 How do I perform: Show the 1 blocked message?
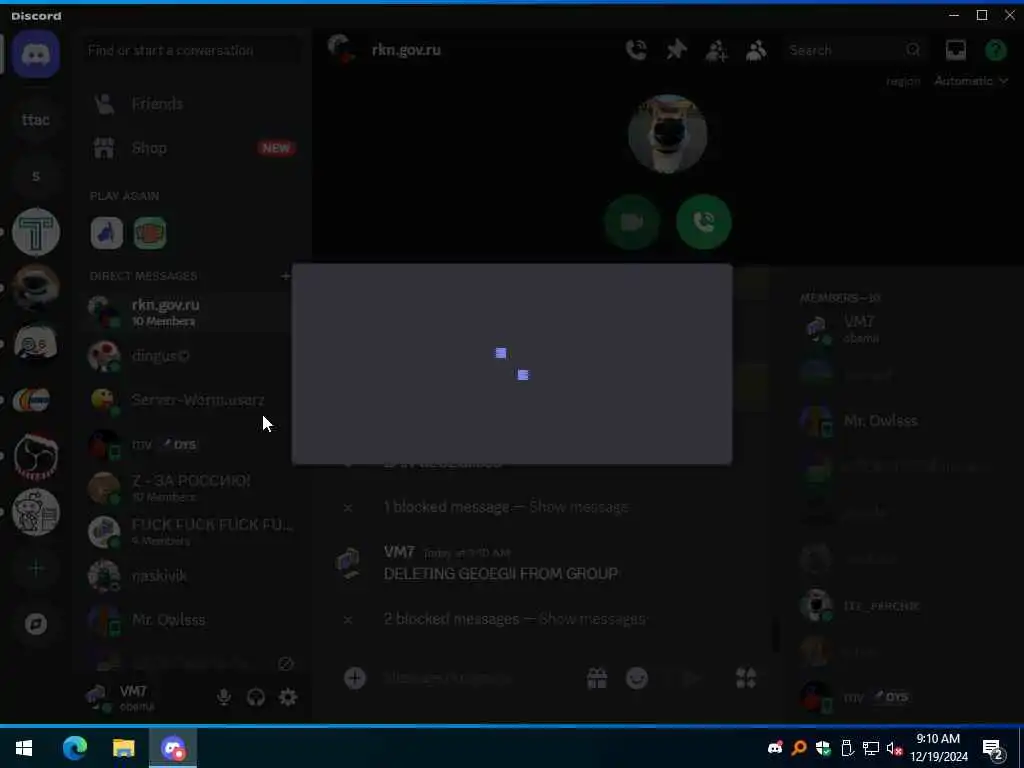point(579,507)
